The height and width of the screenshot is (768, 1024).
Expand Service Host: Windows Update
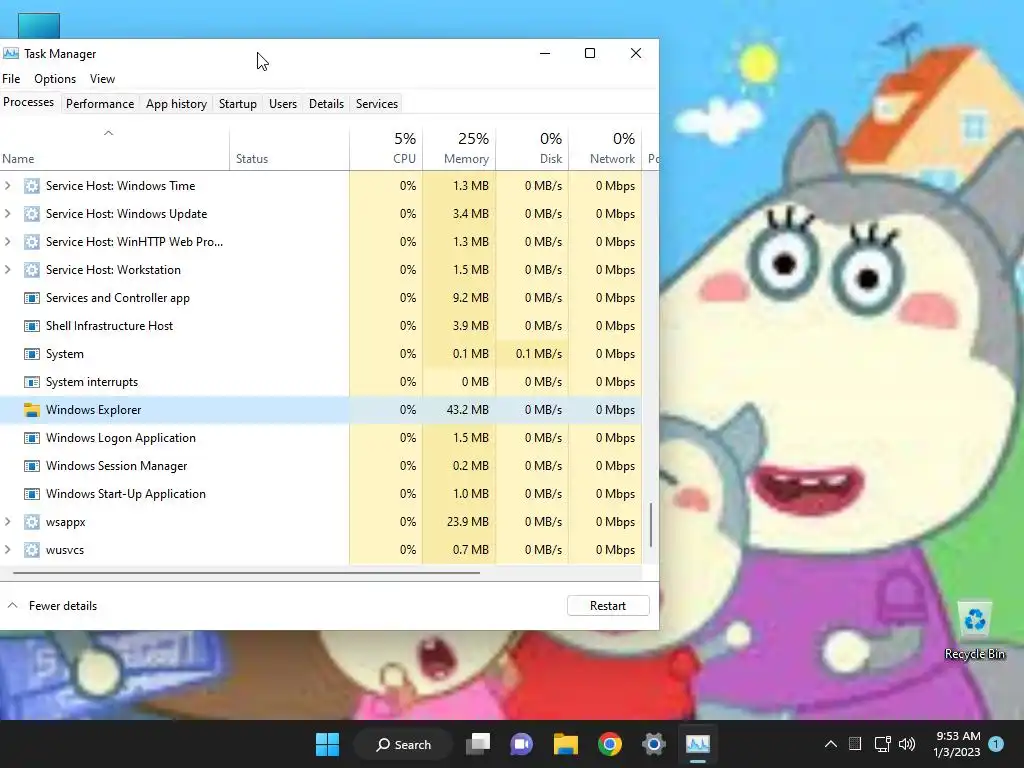8,214
